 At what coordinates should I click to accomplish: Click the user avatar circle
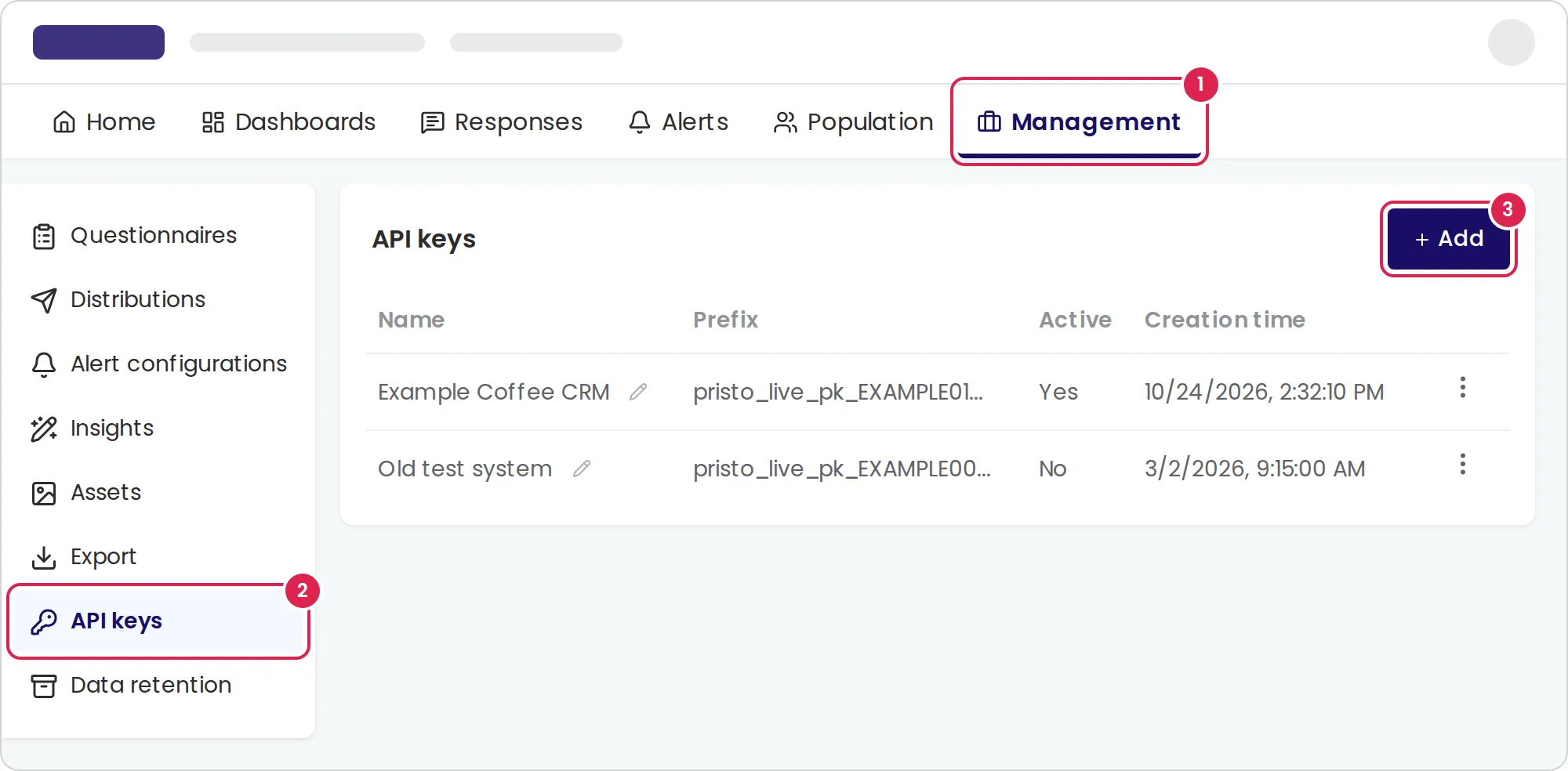tap(1512, 42)
